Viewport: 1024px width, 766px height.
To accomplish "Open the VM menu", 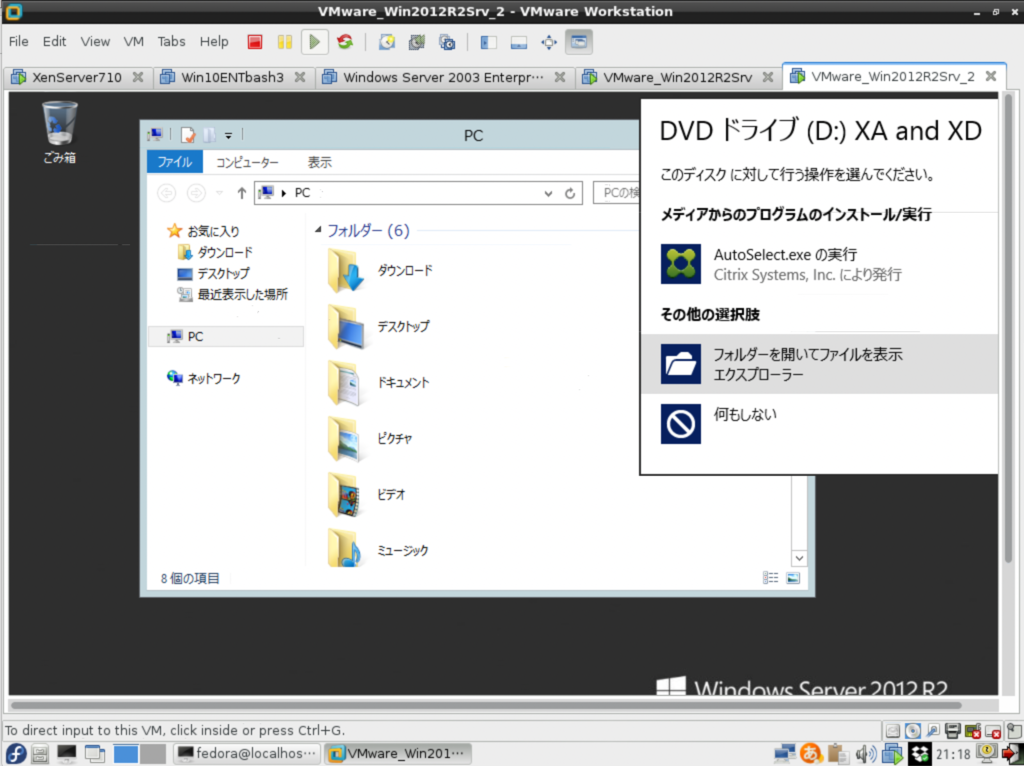I will pyautogui.click(x=133, y=41).
